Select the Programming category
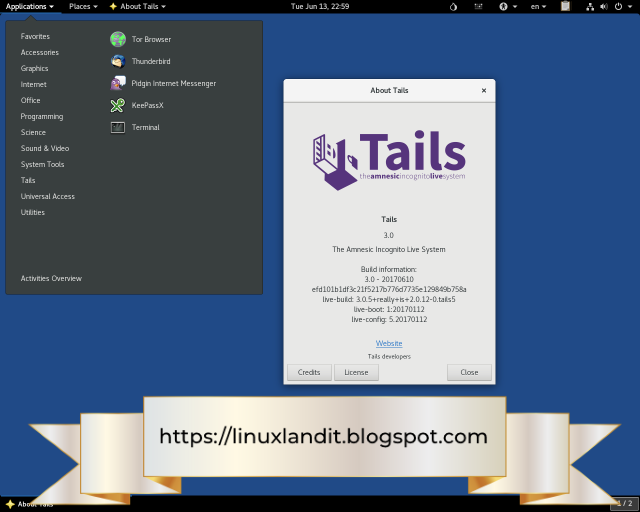Image resolution: width=640 pixels, height=512 pixels. pos(42,116)
